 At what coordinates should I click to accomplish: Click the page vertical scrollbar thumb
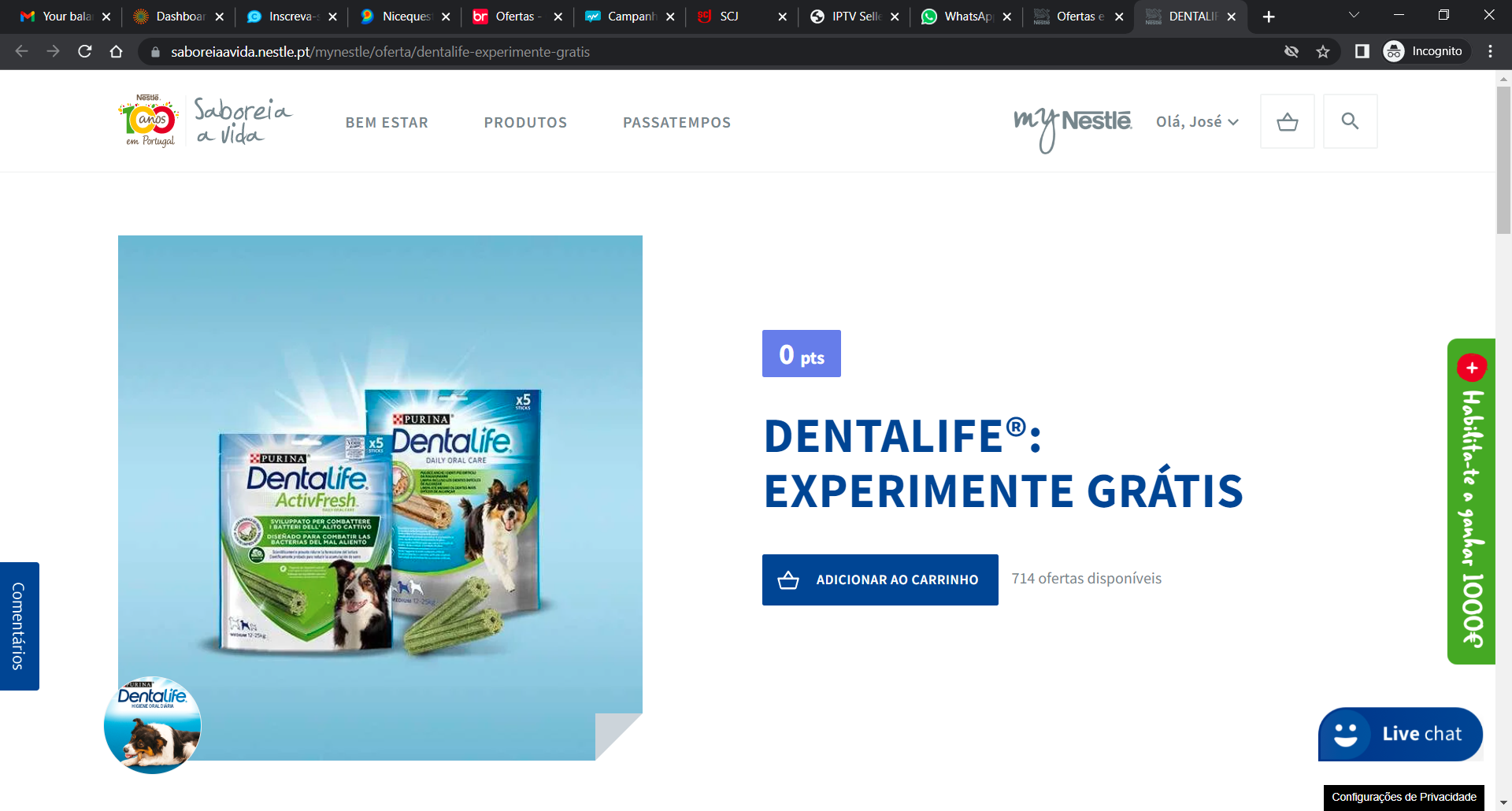(1503, 157)
